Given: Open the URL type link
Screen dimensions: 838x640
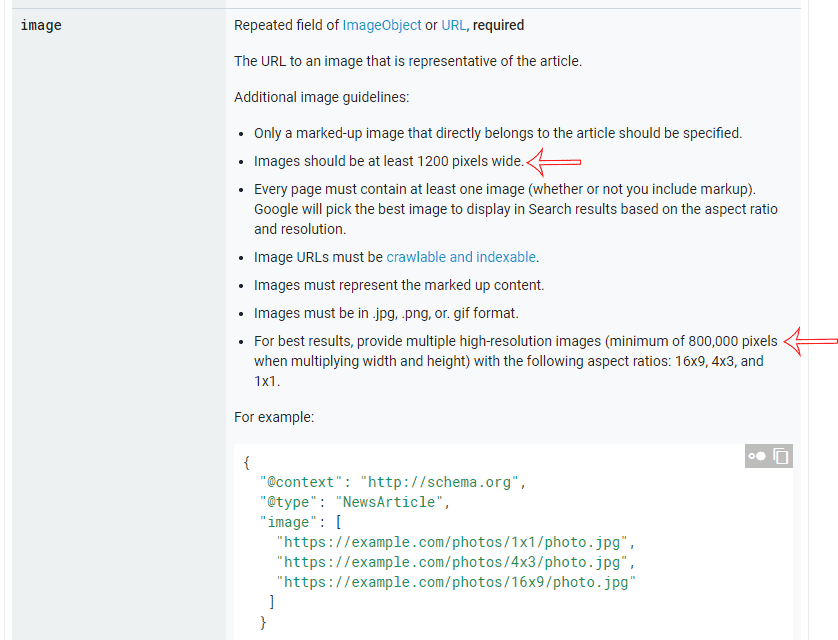Looking at the screenshot, I should 453,25.
